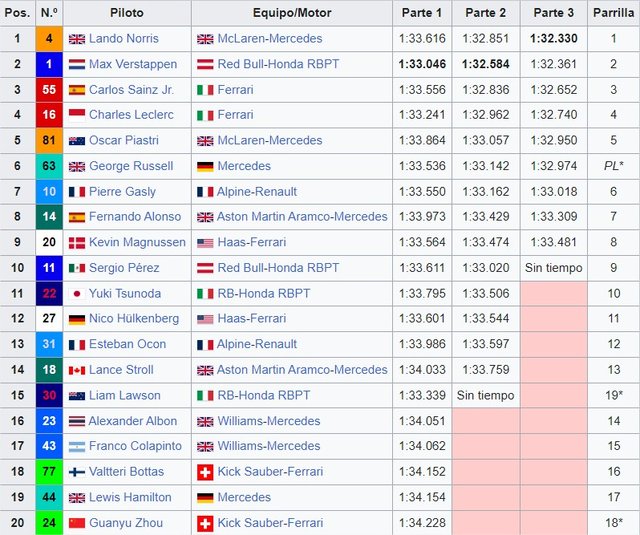The width and height of the screenshot is (640, 535).
Task: Open the team link in Charles Leclerc's row
Action: click(x=236, y=115)
